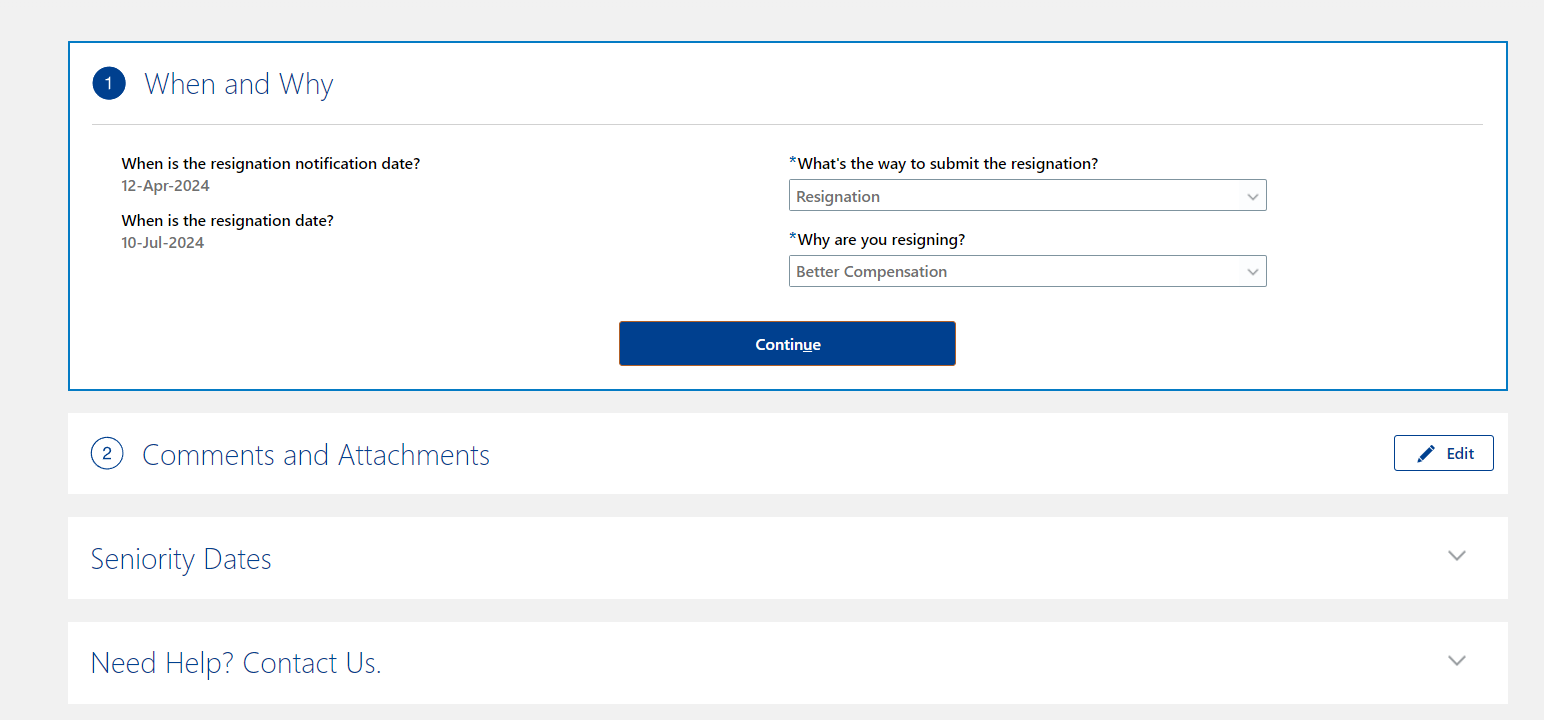Click the step 1 numbered circle badge
1544x720 pixels.
pos(108,83)
